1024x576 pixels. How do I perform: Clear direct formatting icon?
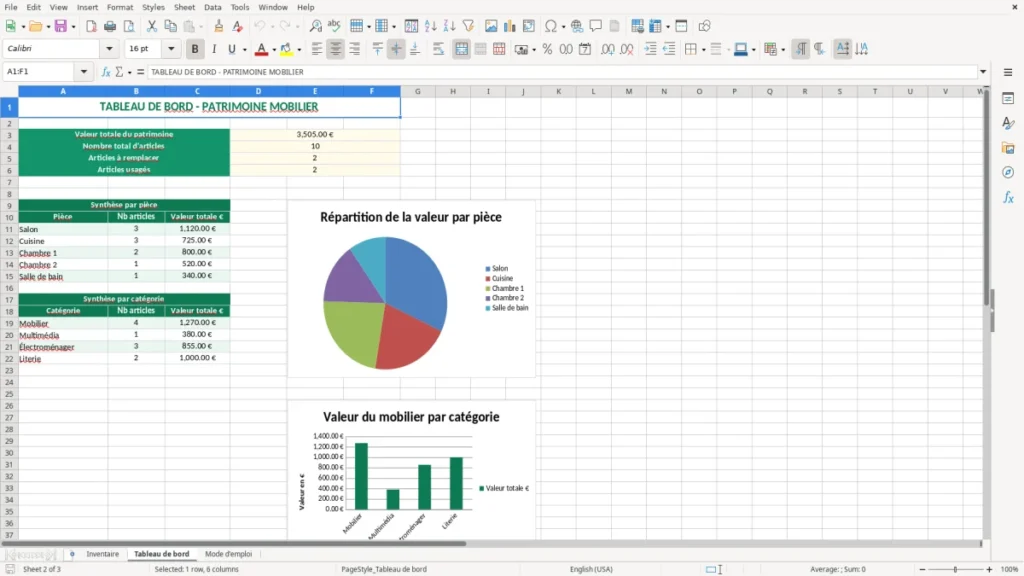point(238,26)
